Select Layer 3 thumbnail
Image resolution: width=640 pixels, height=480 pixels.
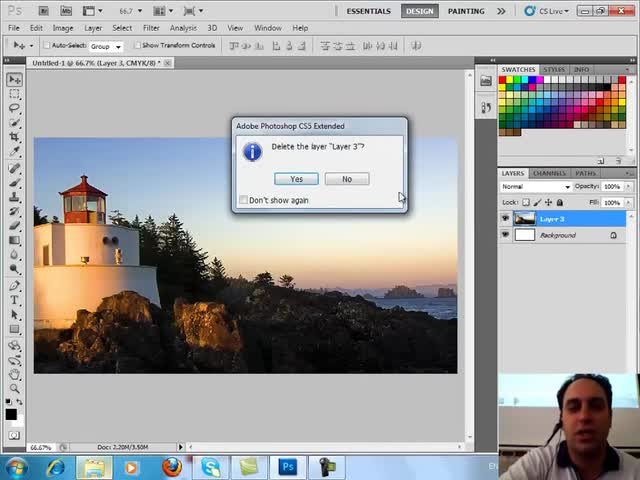(x=524, y=219)
